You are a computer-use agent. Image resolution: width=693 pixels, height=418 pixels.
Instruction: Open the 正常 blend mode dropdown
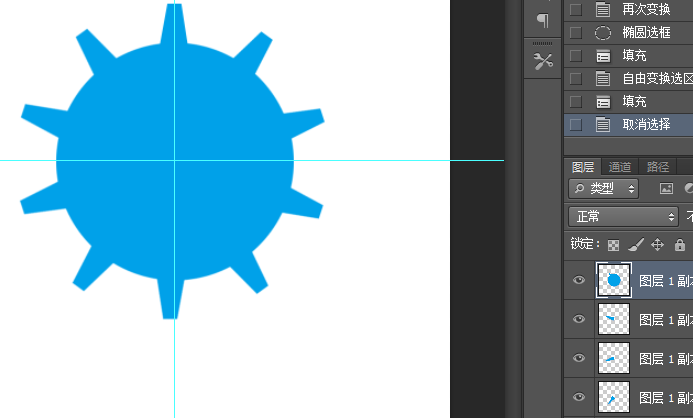(623, 217)
